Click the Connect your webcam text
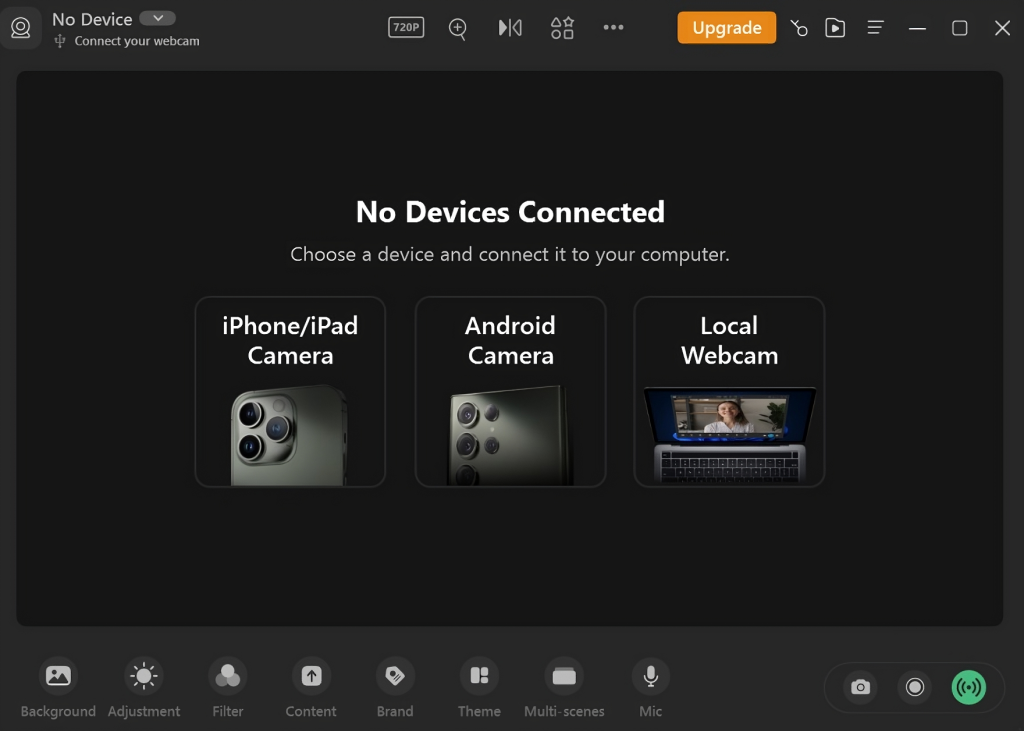Image resolution: width=1024 pixels, height=731 pixels. [x=136, y=41]
